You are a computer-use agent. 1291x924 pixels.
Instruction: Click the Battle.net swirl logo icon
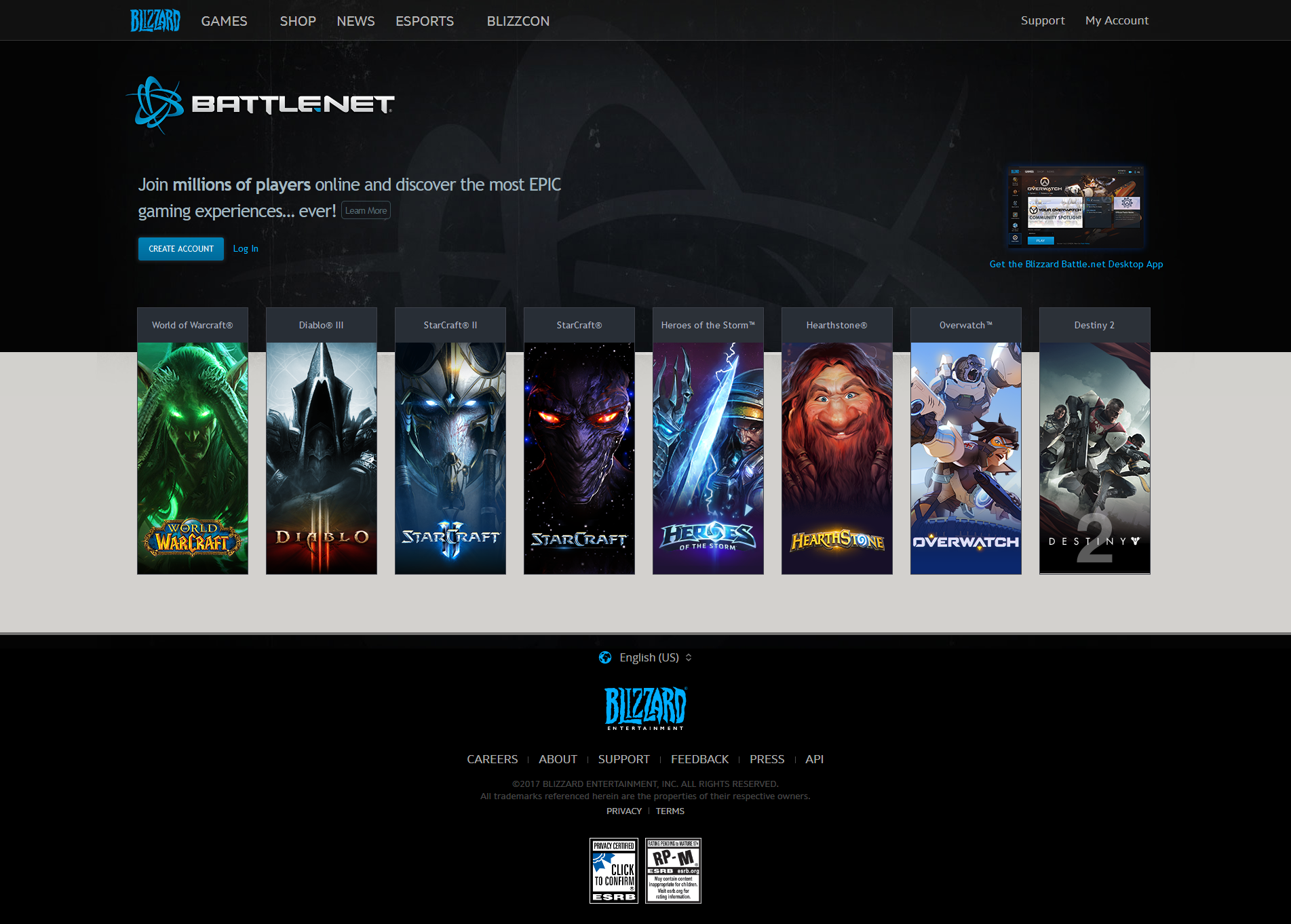pyautogui.click(x=157, y=105)
